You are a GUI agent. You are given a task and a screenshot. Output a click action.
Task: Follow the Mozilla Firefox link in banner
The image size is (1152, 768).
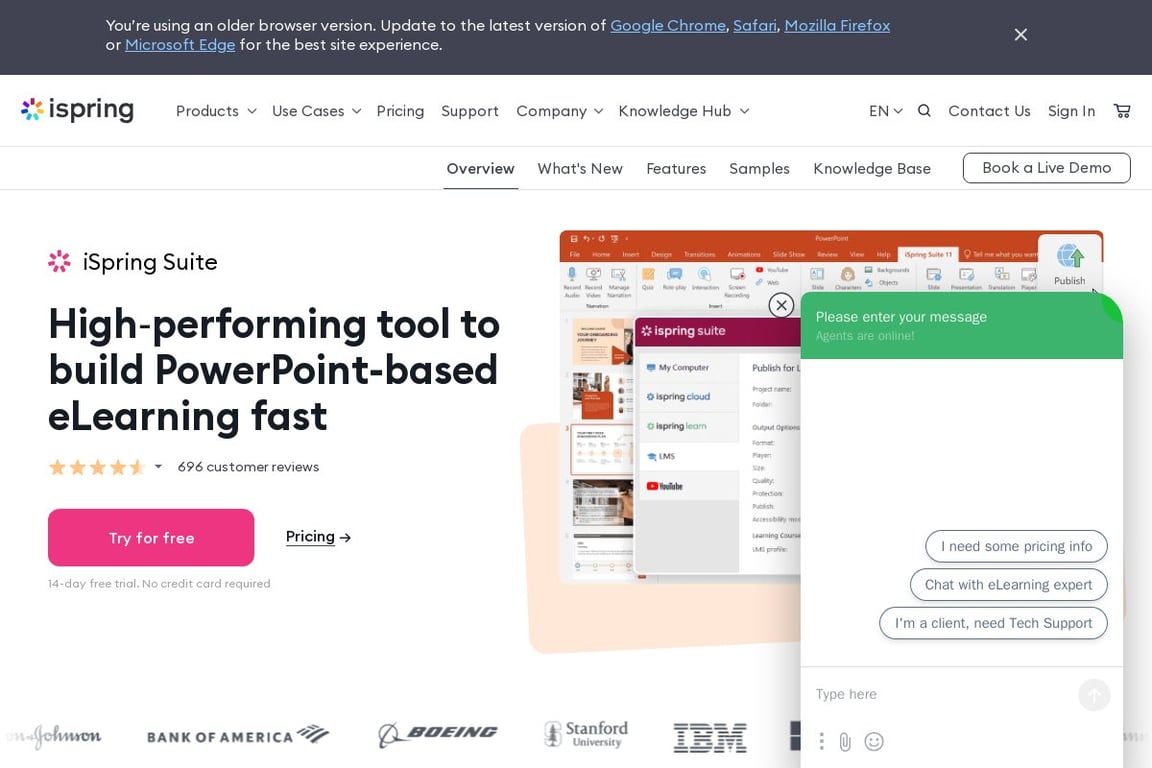point(837,25)
